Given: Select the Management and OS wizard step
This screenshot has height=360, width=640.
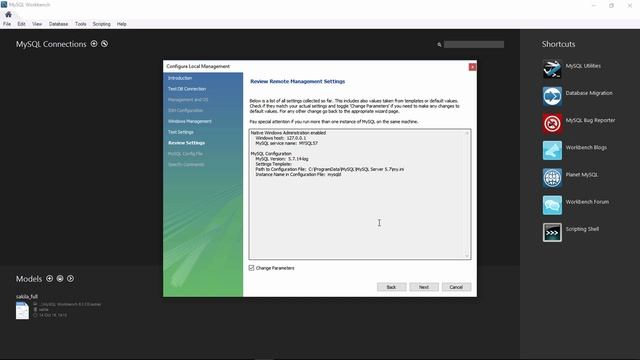Looking at the screenshot, I should pos(188,100).
